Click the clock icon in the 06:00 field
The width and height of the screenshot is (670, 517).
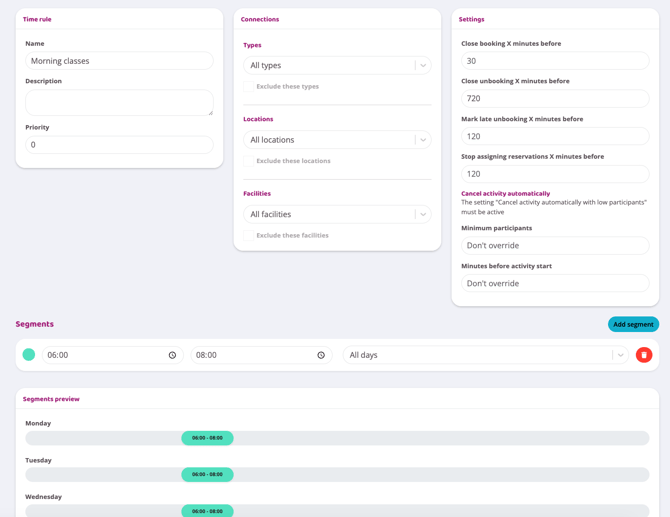[172, 355]
